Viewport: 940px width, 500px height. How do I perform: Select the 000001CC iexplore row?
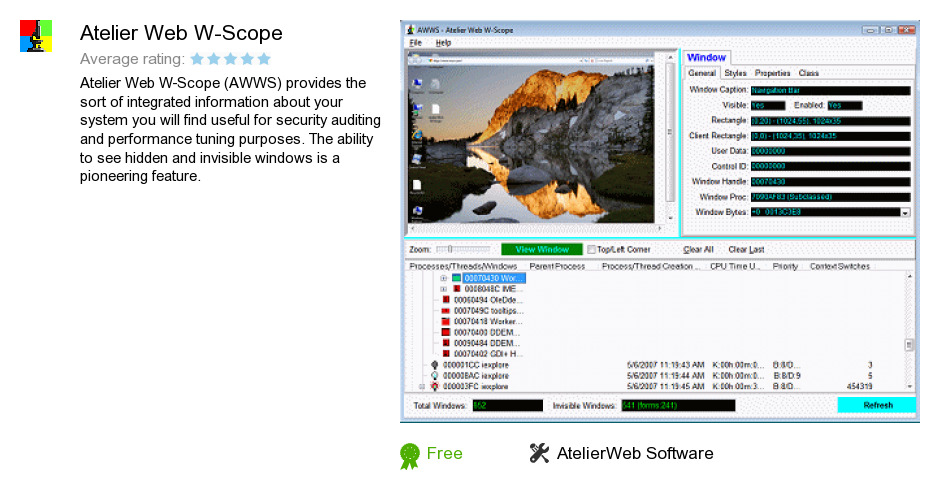pyautogui.click(x=475, y=365)
